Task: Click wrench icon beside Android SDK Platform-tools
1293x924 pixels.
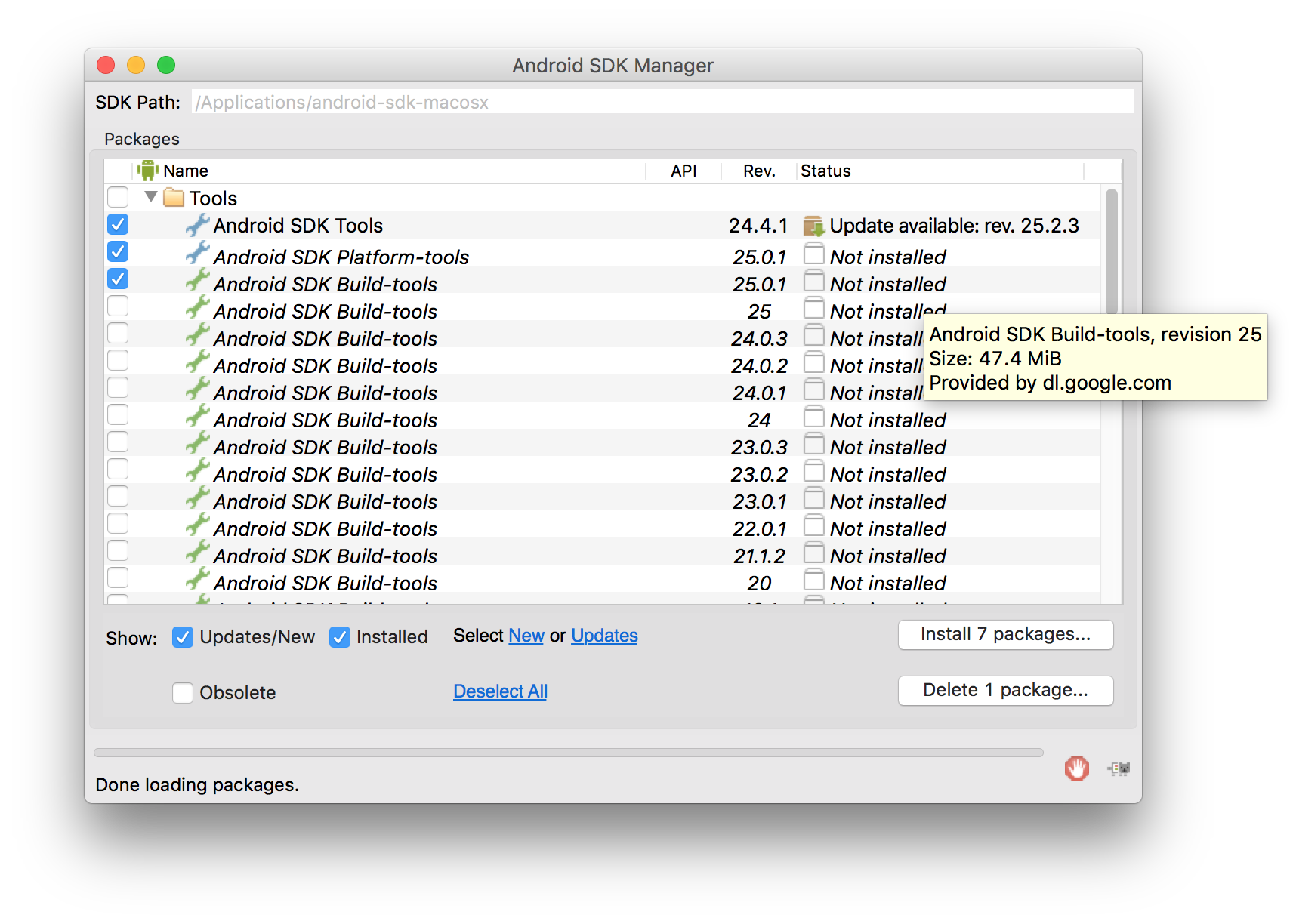Action: [197, 254]
